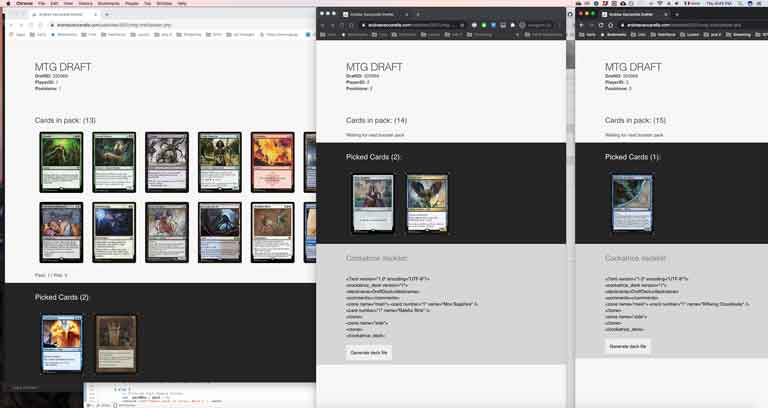Open a new tab in middle browser window

click(x=418, y=14)
